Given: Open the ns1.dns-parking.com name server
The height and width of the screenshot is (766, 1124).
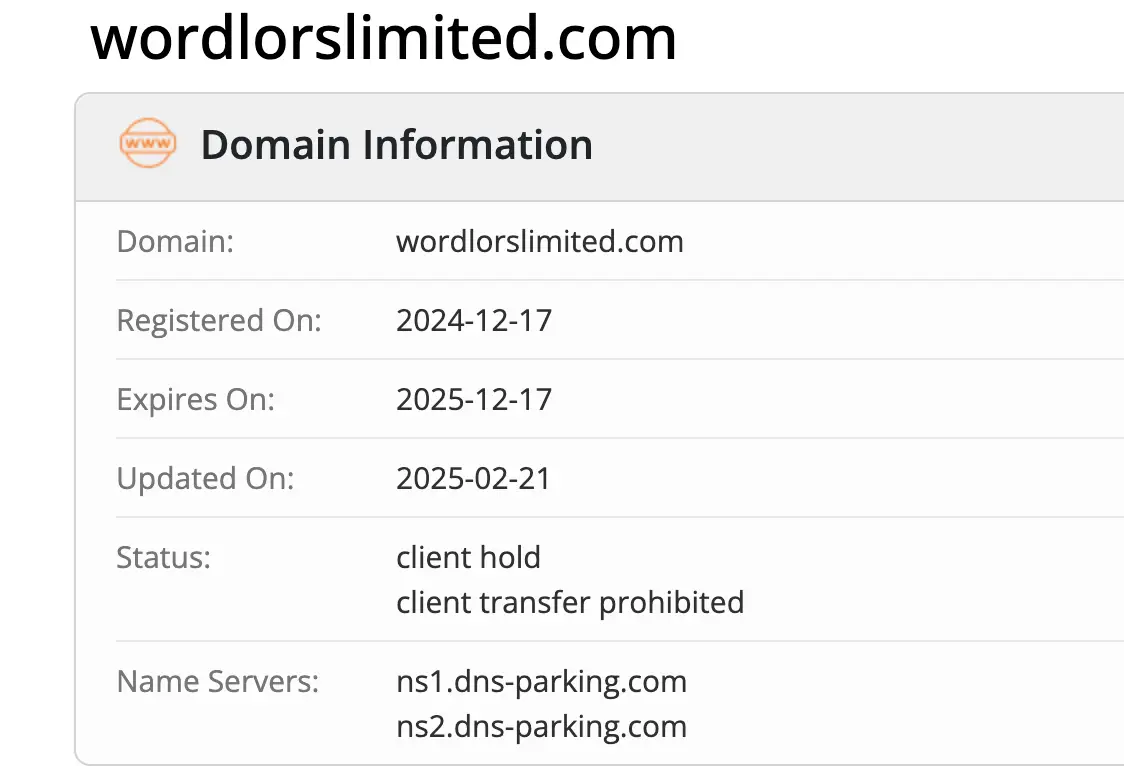Looking at the screenshot, I should click(541, 682).
